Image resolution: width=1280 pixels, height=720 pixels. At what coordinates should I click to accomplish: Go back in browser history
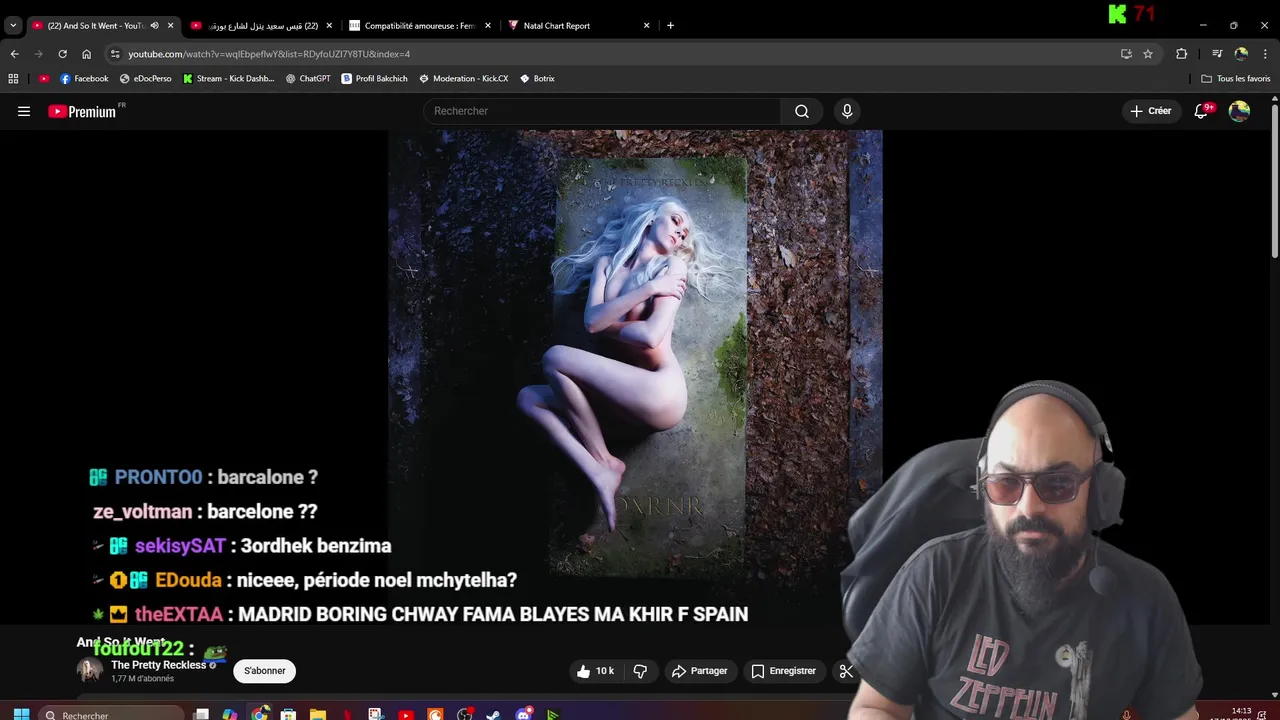pos(14,54)
